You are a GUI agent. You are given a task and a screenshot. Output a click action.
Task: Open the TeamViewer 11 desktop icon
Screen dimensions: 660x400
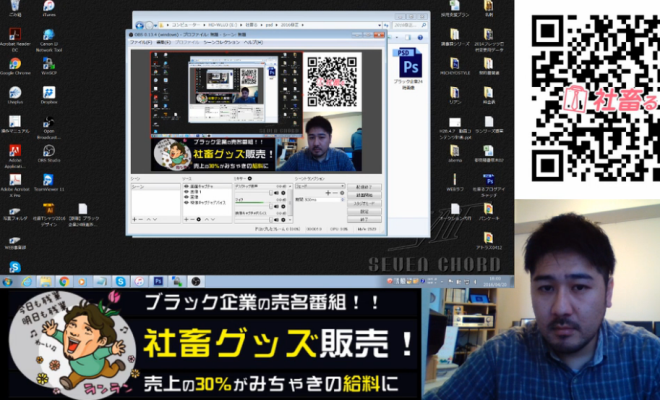click(x=48, y=178)
